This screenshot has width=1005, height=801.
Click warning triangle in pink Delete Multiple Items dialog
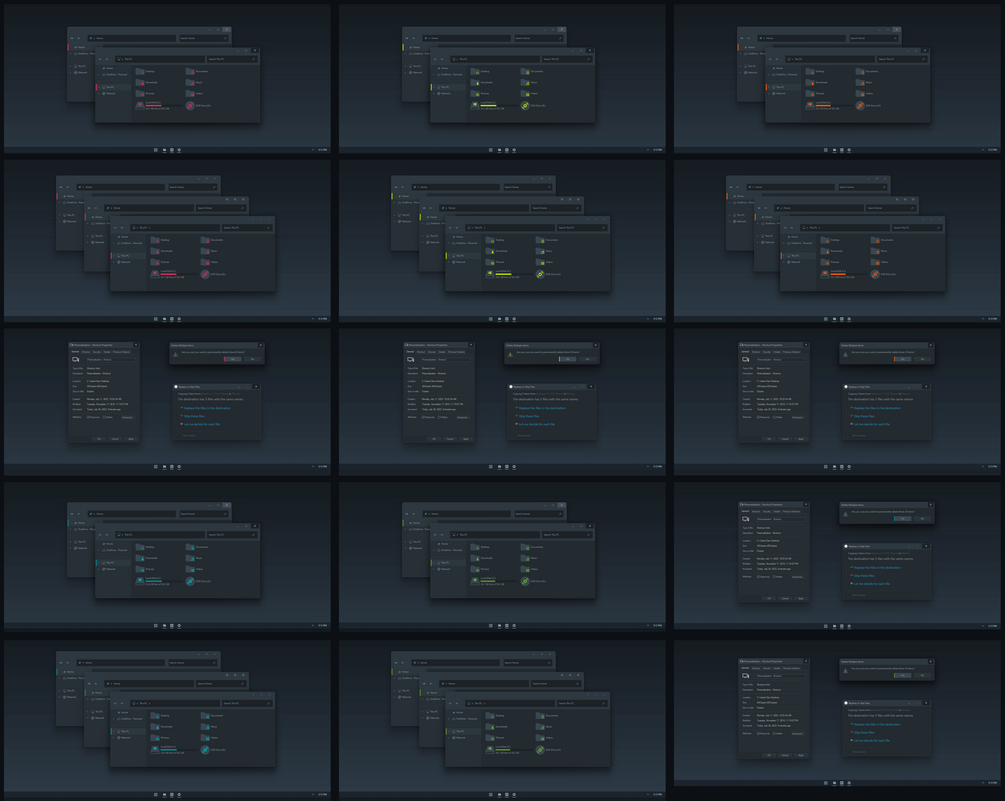[x=176, y=354]
